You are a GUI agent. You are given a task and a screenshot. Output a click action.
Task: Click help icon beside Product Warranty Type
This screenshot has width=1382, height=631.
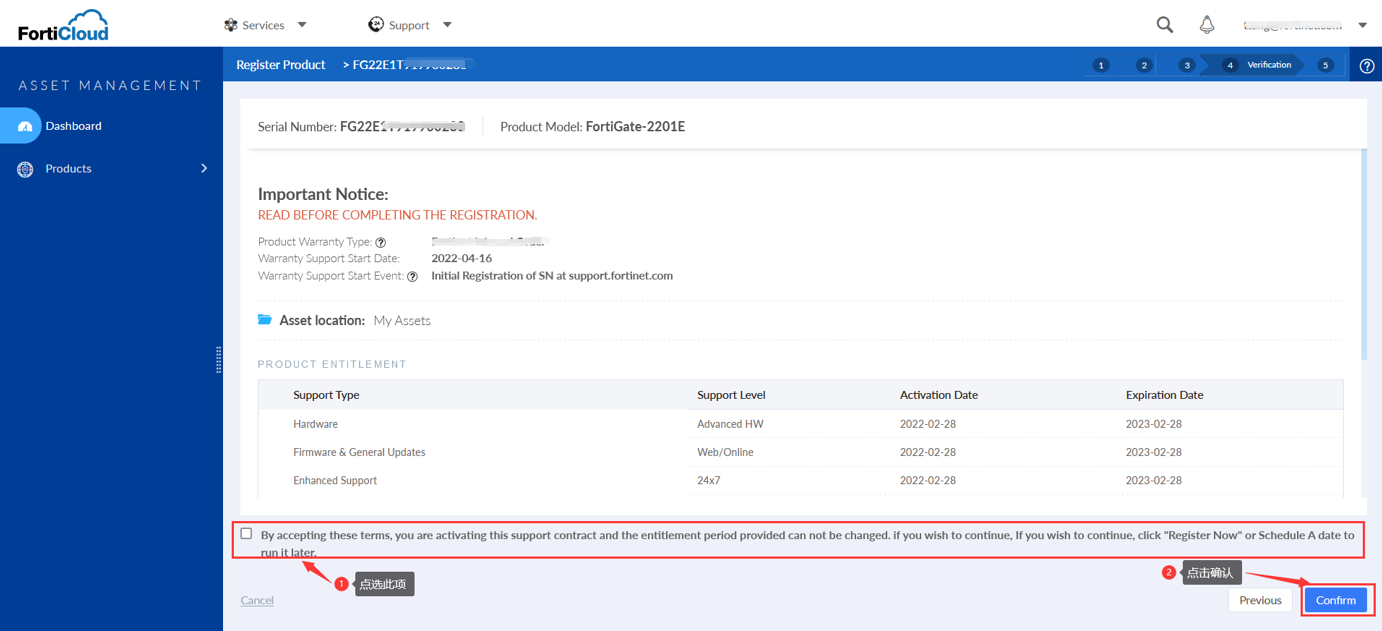tap(381, 242)
